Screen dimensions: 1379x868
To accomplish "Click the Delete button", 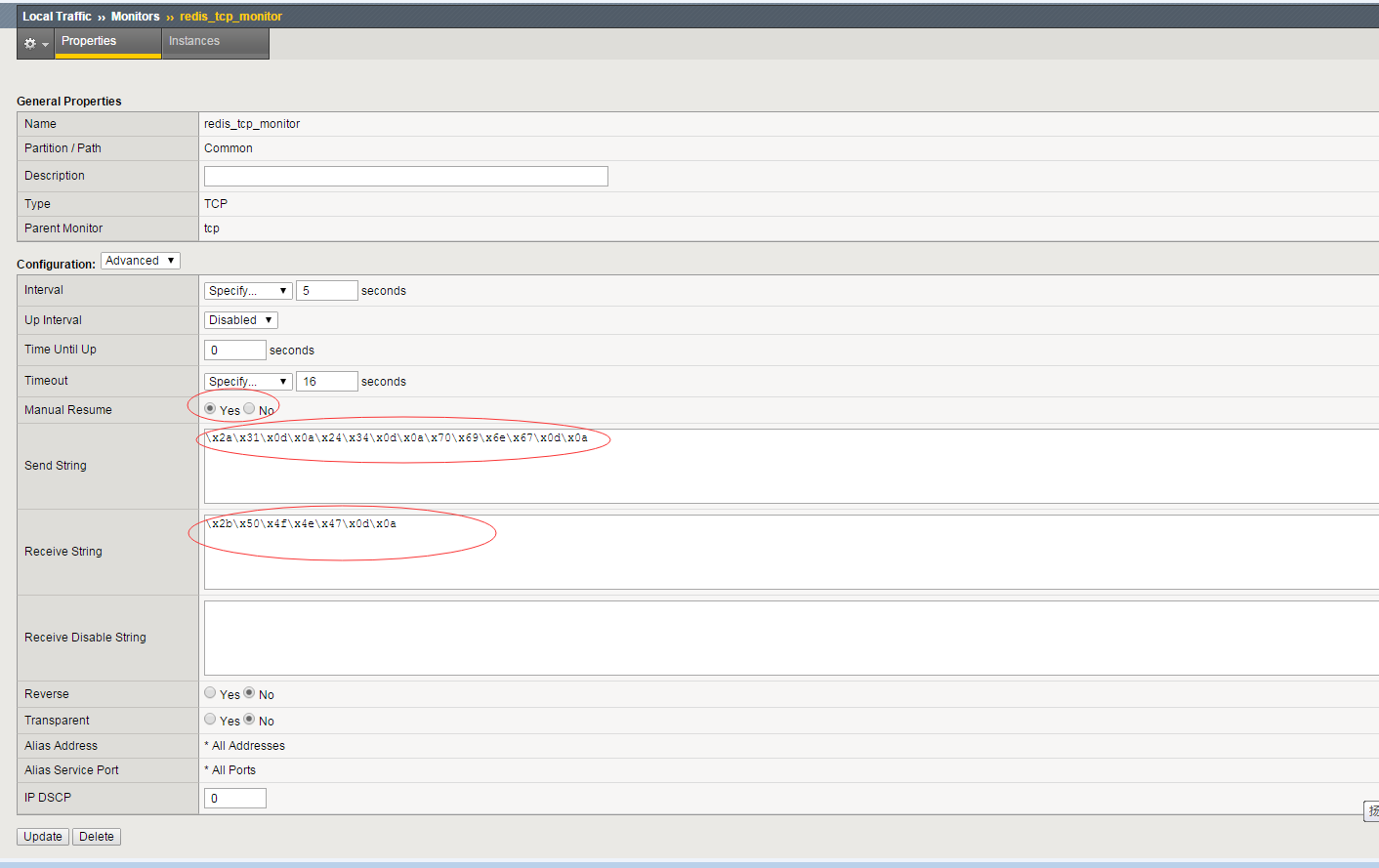I will point(97,837).
